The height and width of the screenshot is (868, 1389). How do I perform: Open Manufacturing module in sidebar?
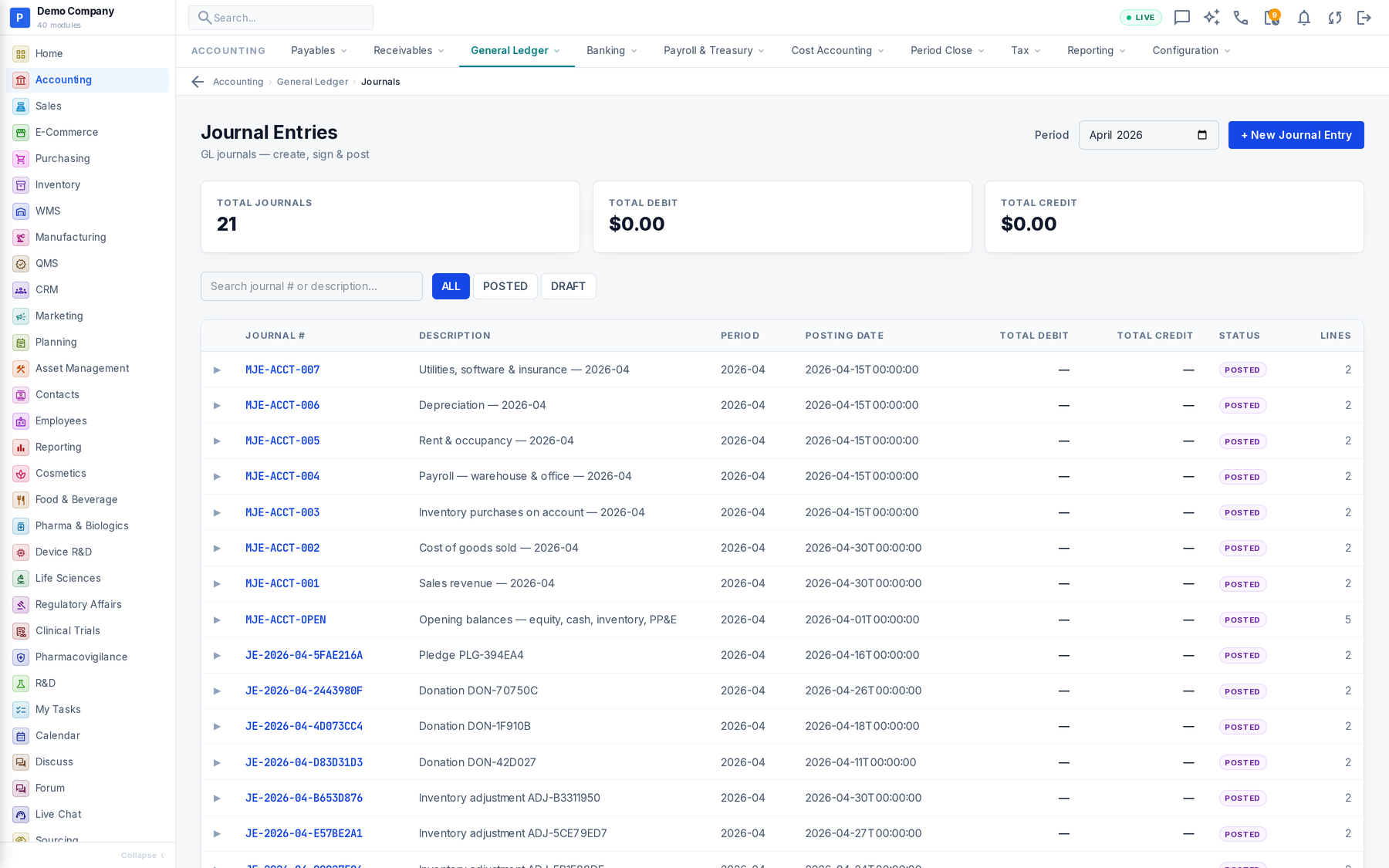pyautogui.click(x=87, y=237)
